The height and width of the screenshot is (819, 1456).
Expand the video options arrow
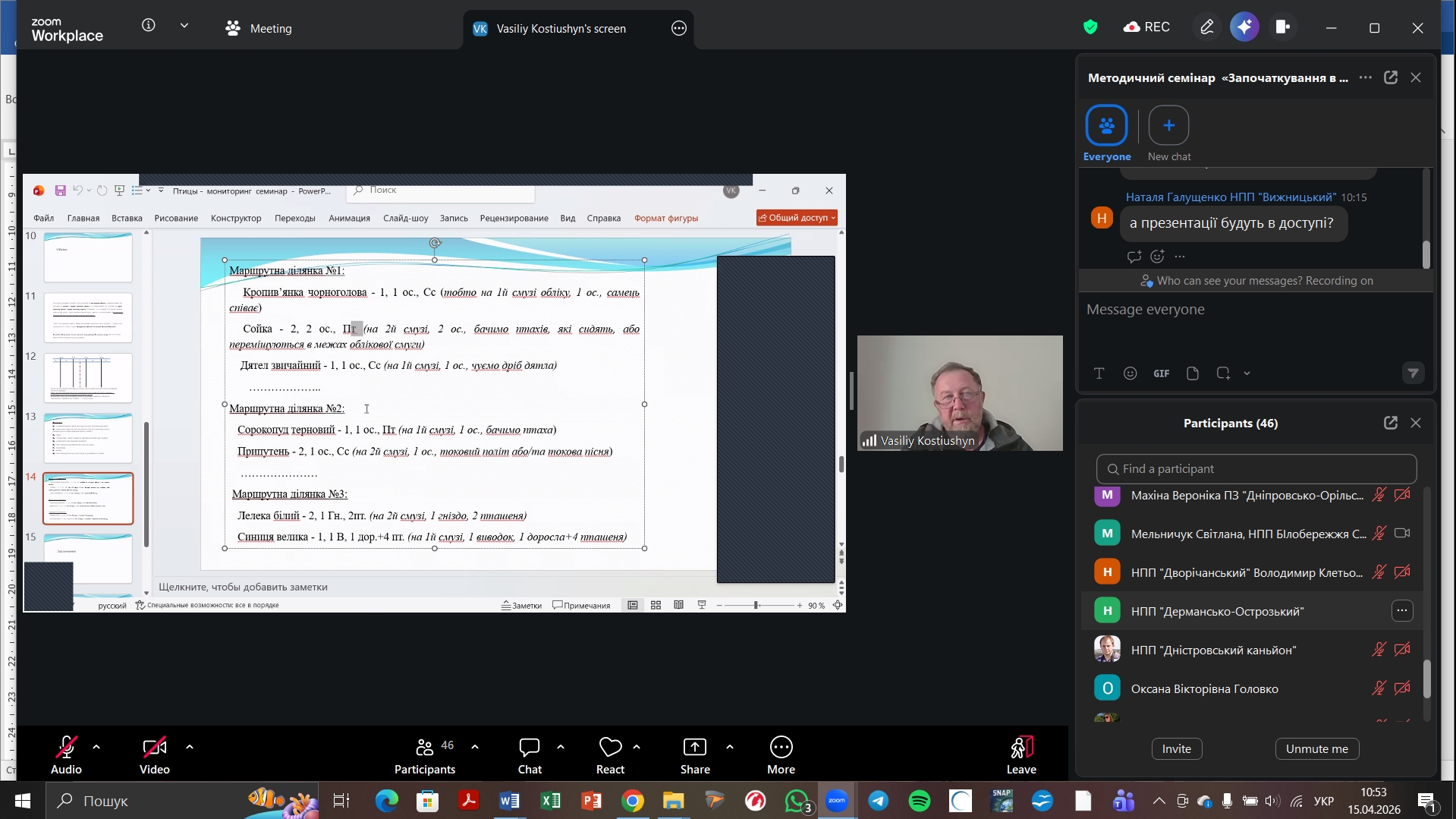(190, 747)
